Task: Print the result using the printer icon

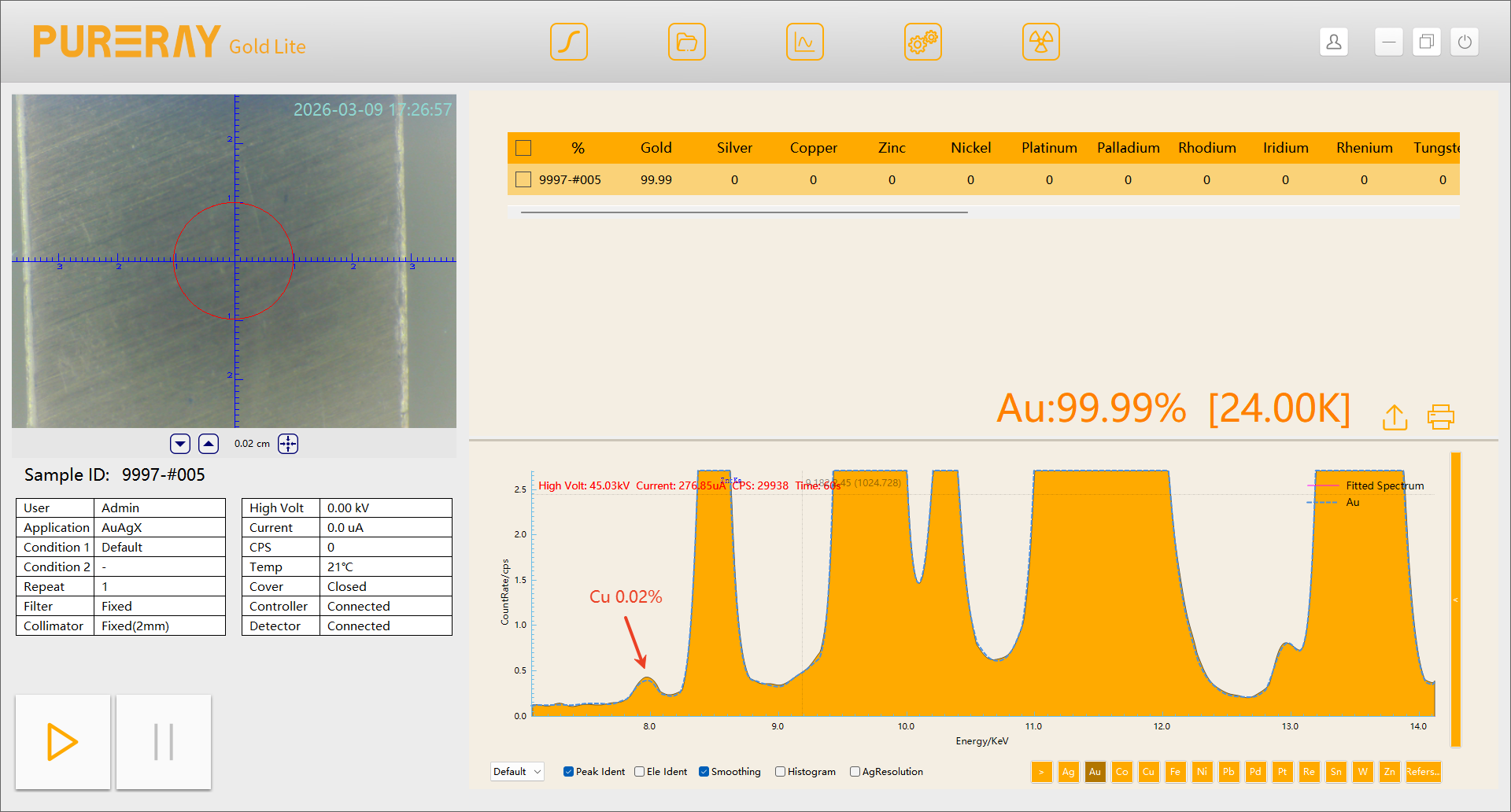Action: [x=1440, y=417]
